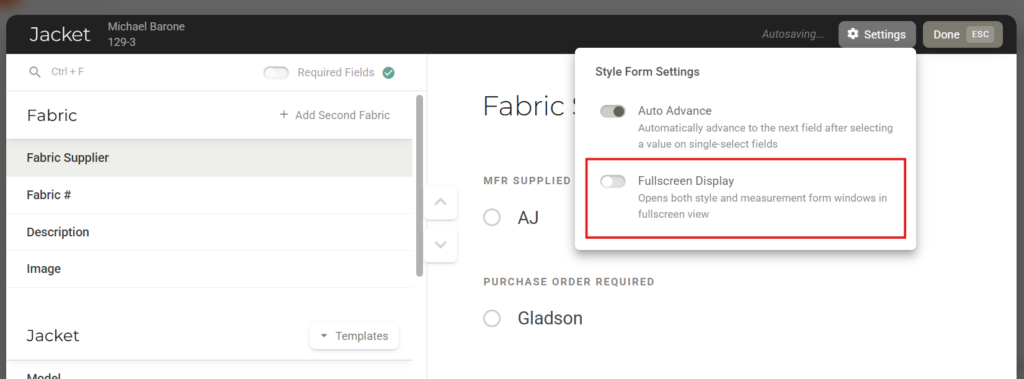The image size is (1024, 379).
Task: Click the Done button
Action: coord(962,35)
